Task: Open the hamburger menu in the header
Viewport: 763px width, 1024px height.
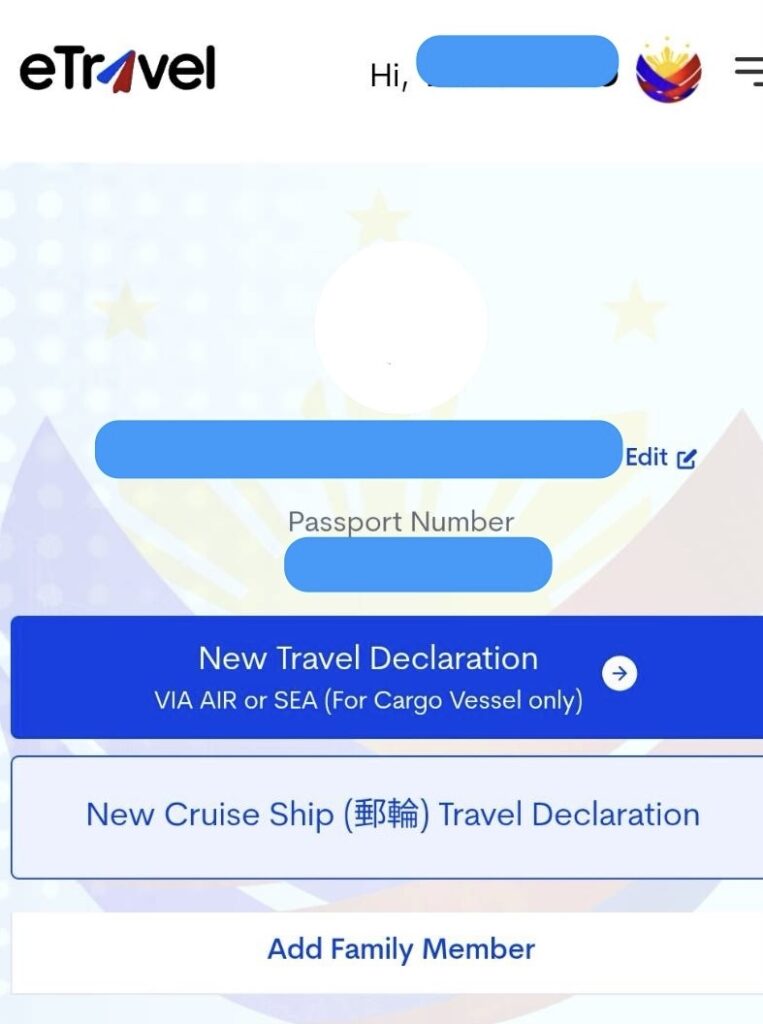Action: 748,71
